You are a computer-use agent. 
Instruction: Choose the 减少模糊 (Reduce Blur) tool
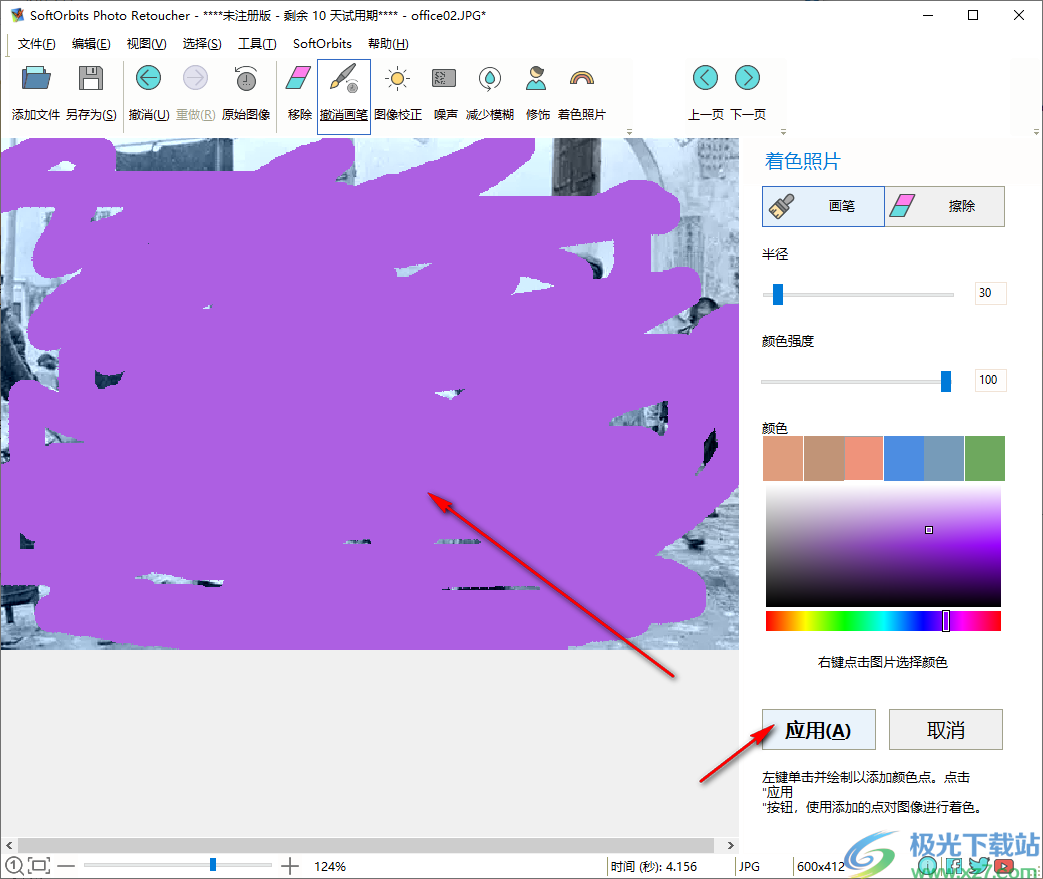pyautogui.click(x=490, y=79)
